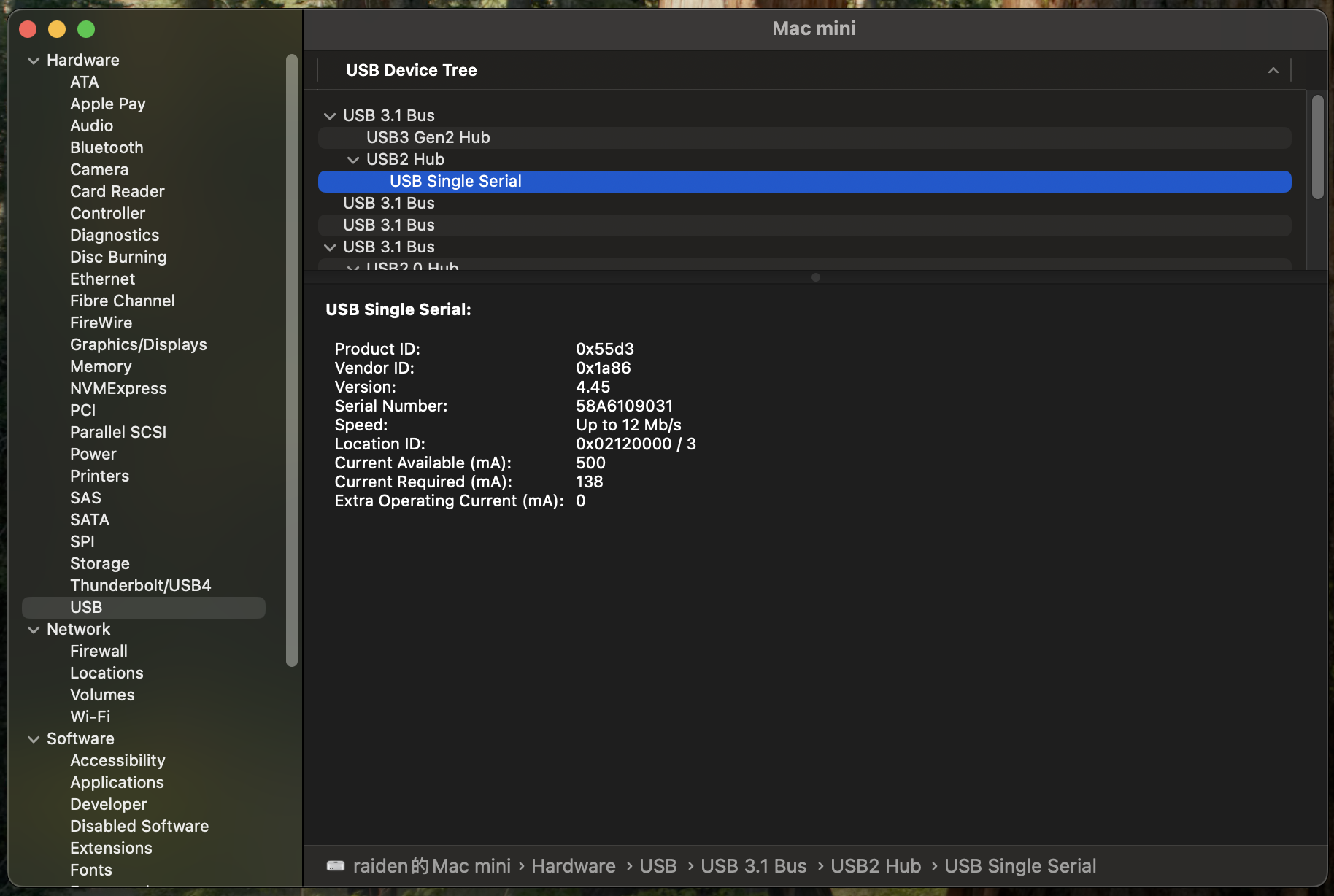1334x896 pixels.
Task: Select USB3 Gen2 Hub in the device tree
Action: tap(805, 138)
